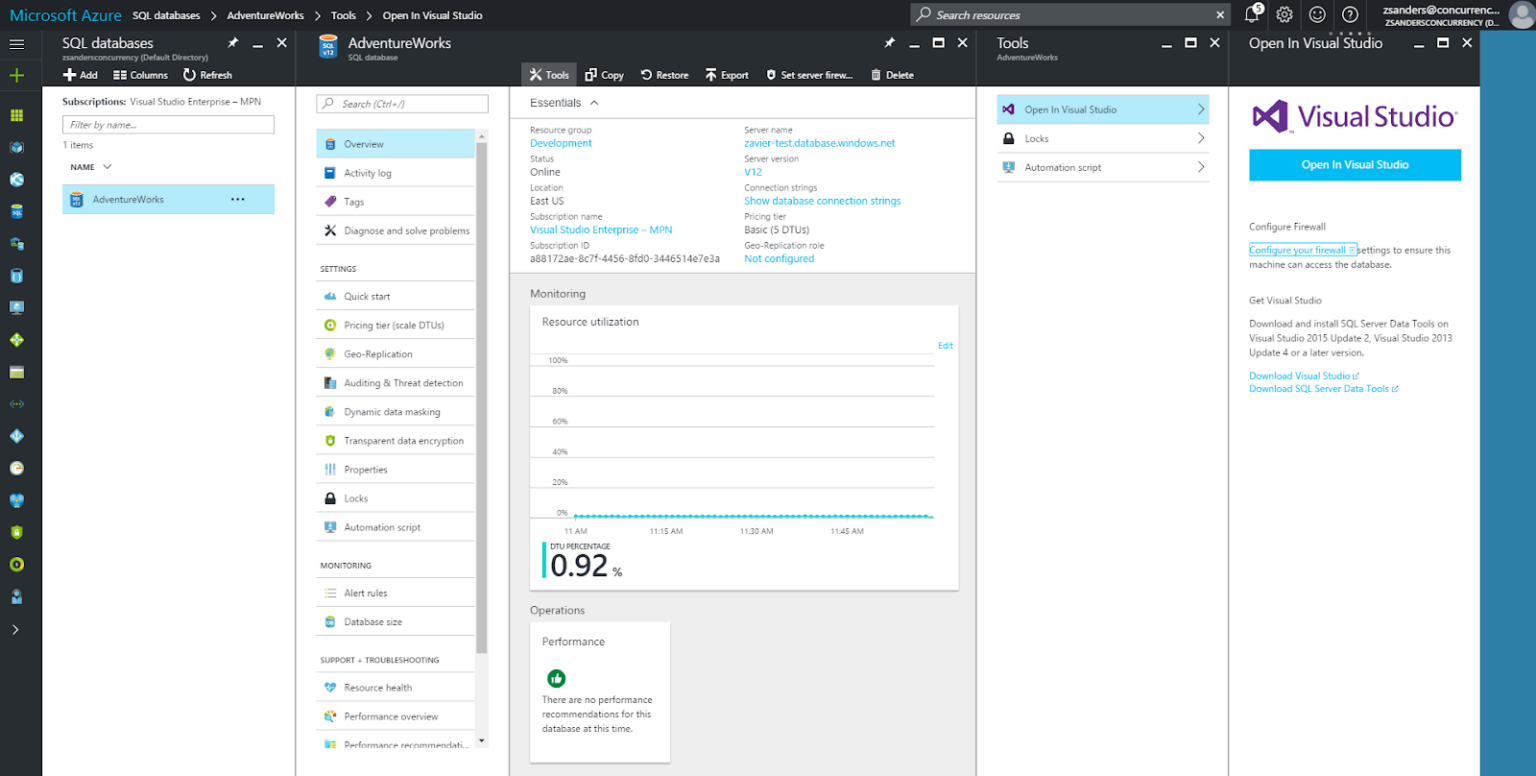Open Geo-Replication settings item
This screenshot has height=776, width=1536.
[396, 354]
